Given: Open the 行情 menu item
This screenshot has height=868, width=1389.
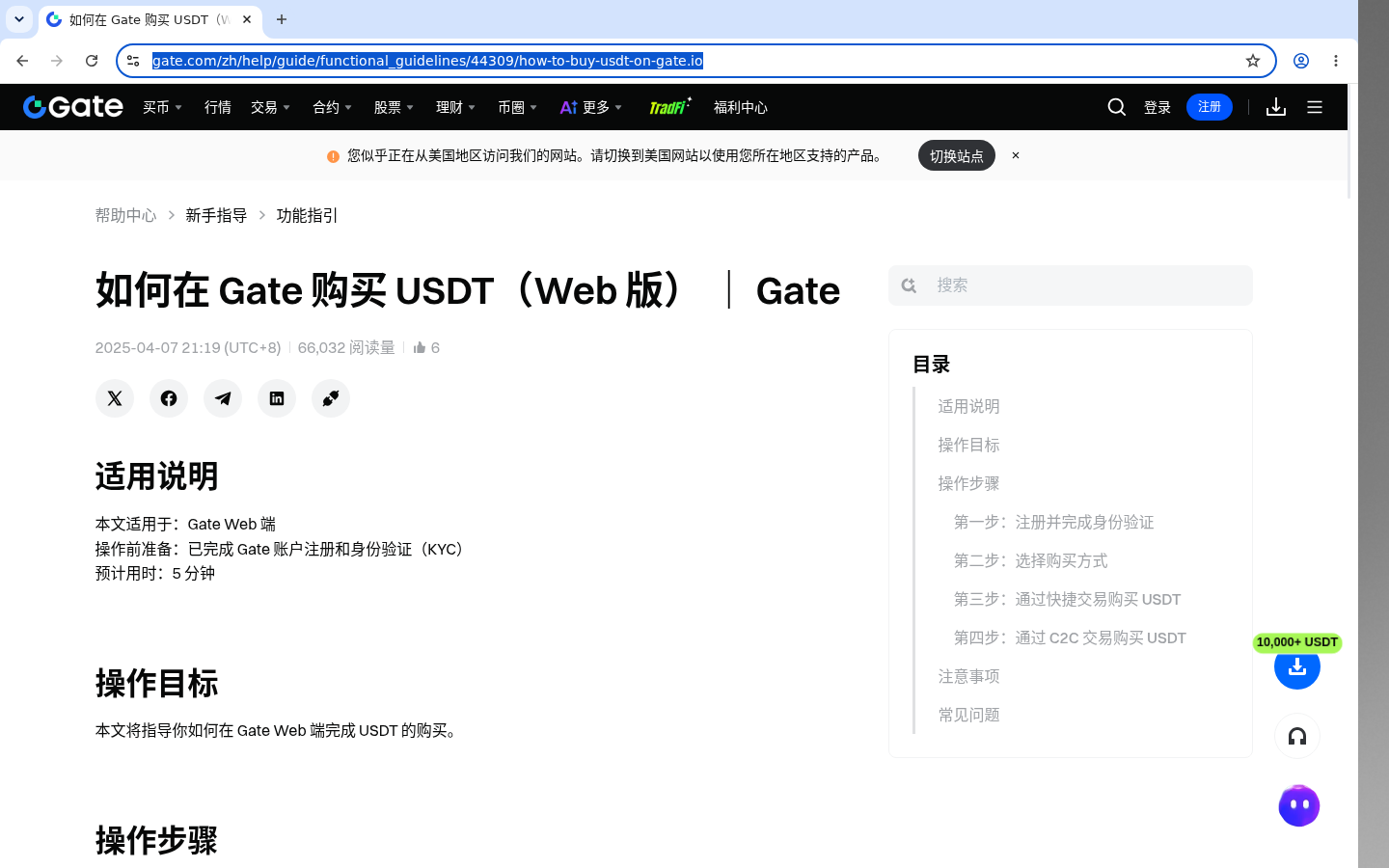Looking at the screenshot, I should tap(218, 107).
